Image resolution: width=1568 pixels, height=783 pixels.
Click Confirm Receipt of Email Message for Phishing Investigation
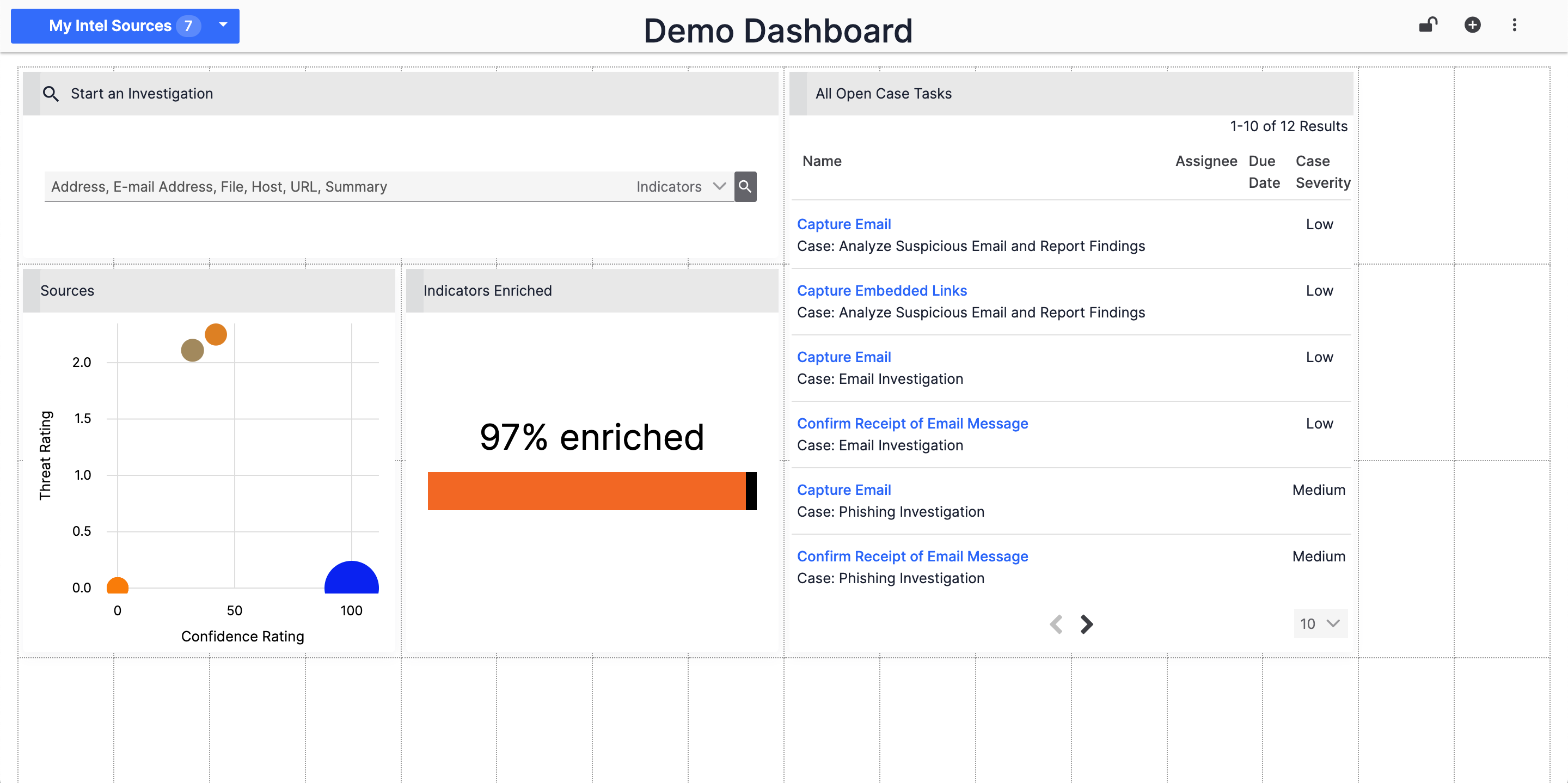pyautogui.click(x=912, y=556)
